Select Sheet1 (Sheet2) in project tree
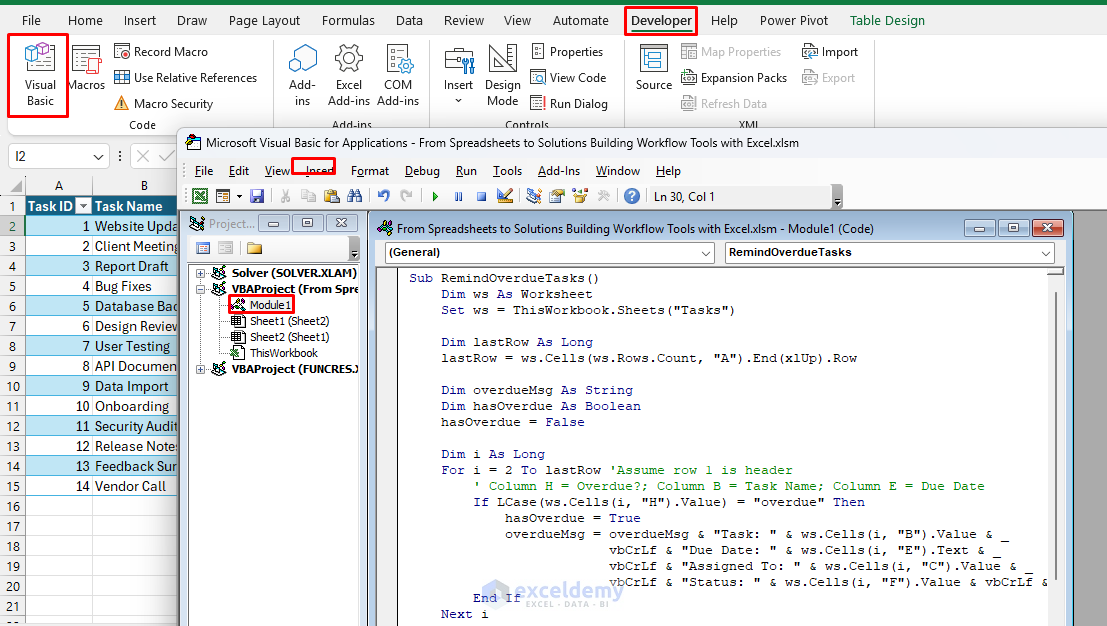This screenshot has width=1107, height=626. 289,321
